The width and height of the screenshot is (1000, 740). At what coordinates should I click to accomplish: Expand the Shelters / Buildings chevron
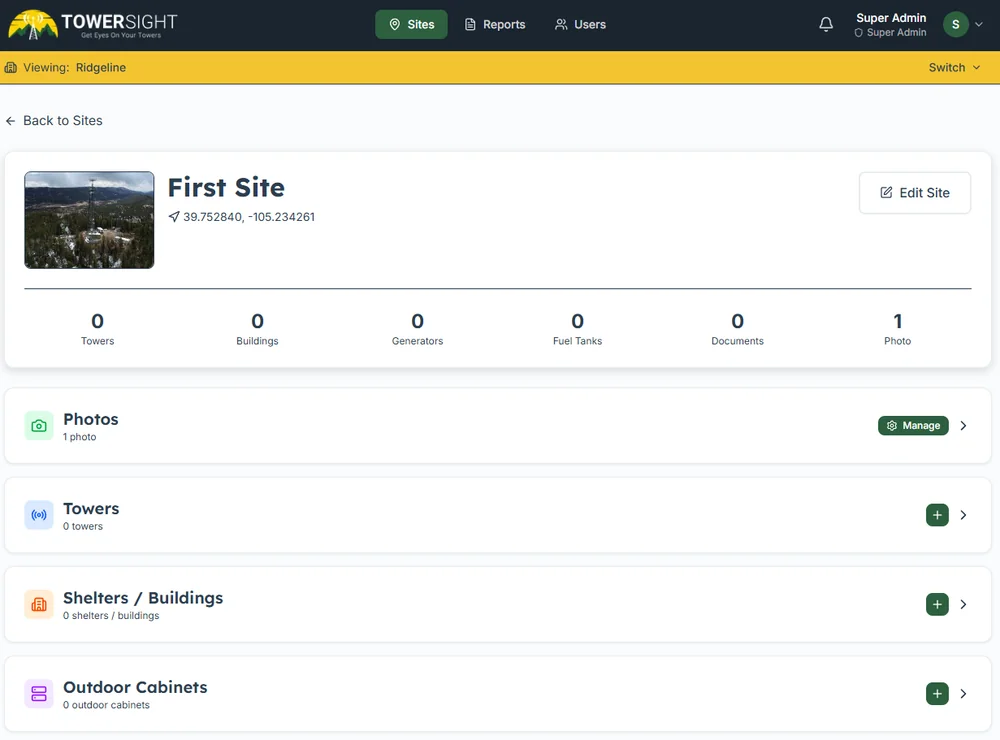click(x=964, y=604)
